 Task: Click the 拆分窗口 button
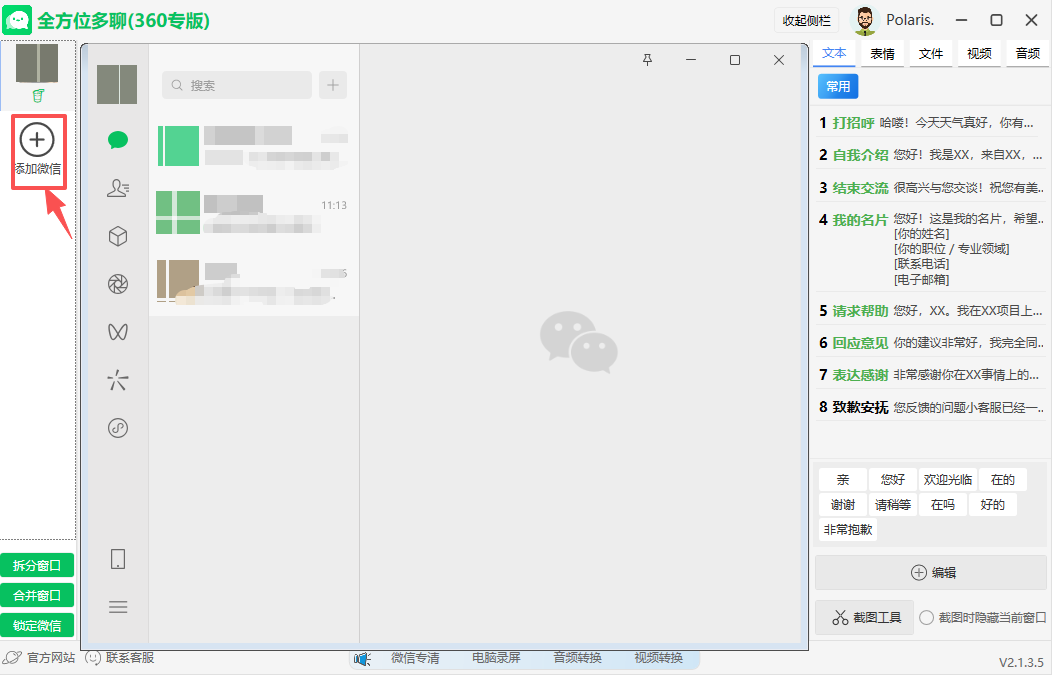tap(37, 566)
